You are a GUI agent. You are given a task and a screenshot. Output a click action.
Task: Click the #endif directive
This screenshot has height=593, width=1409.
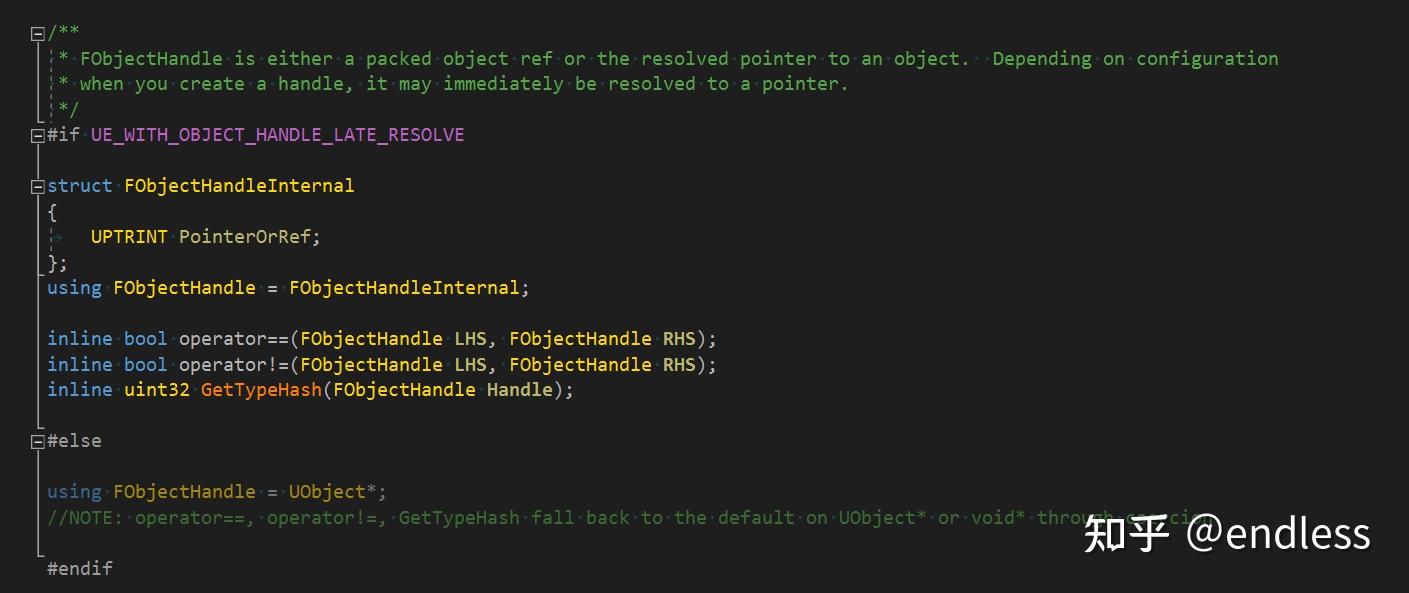coord(80,568)
